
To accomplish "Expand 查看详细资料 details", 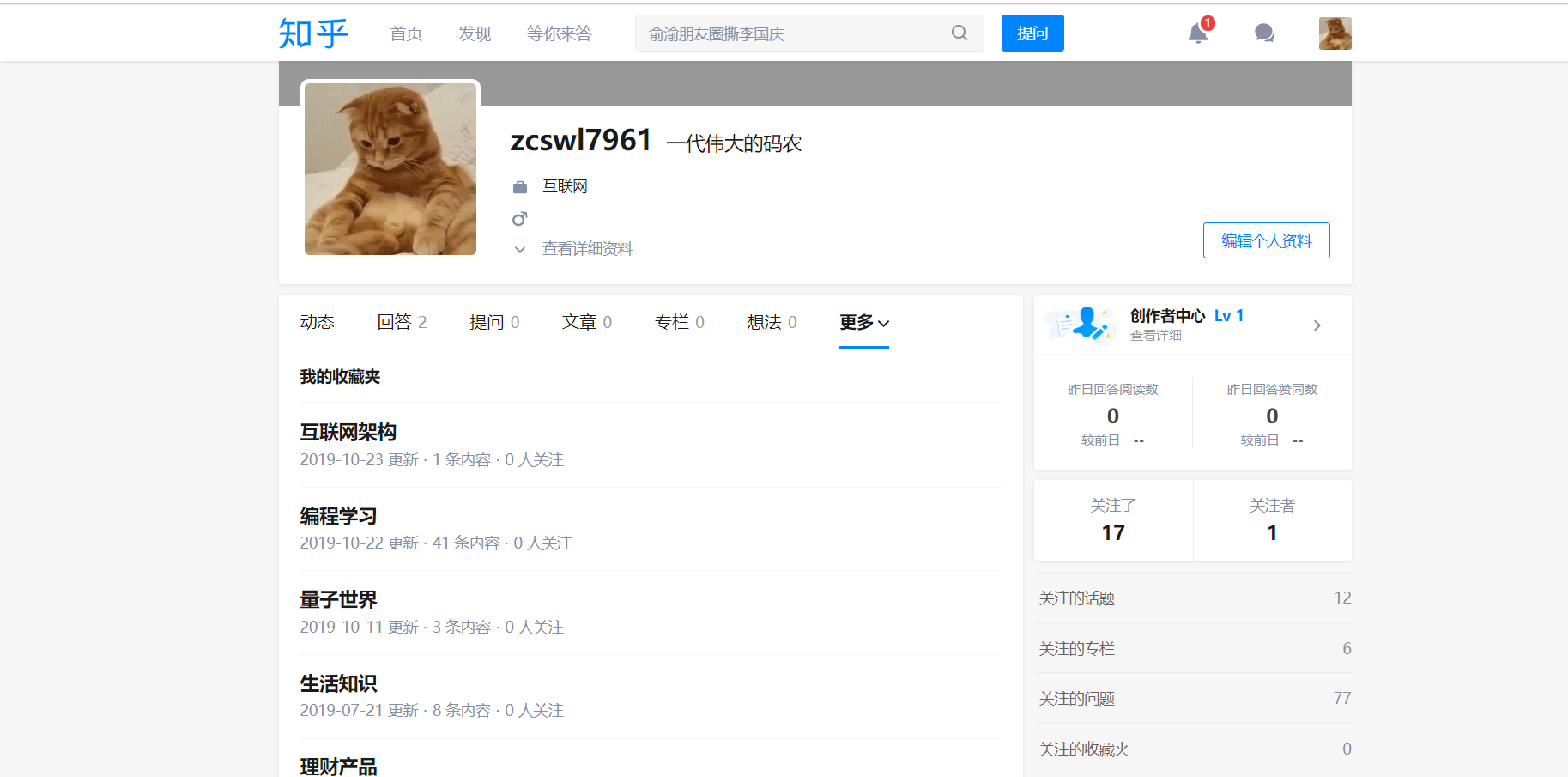I will (586, 248).
